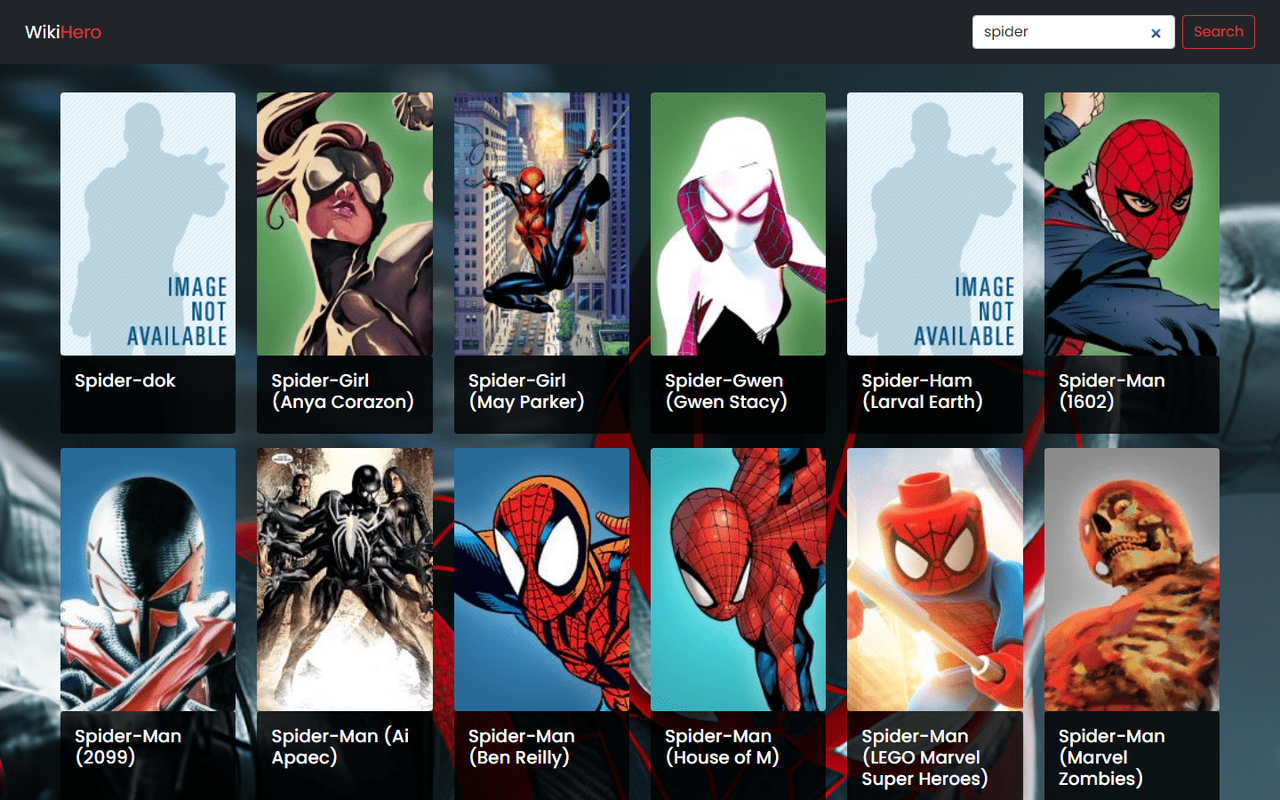Open the Spider-dok character card
The height and width of the screenshot is (800, 1280).
(147, 222)
